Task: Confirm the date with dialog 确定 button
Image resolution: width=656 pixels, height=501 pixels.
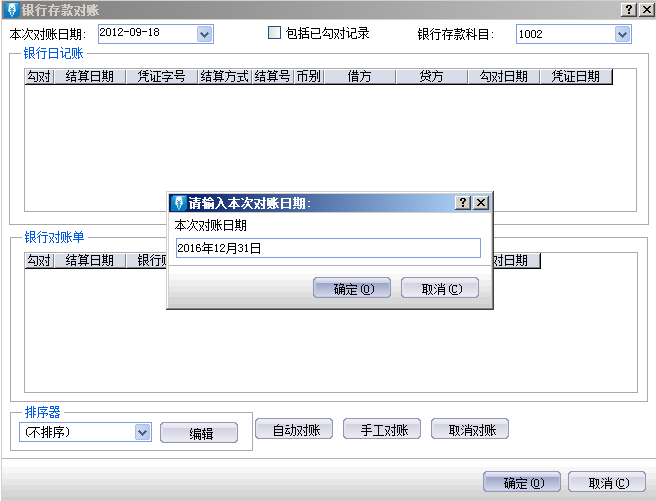Action: (352, 288)
